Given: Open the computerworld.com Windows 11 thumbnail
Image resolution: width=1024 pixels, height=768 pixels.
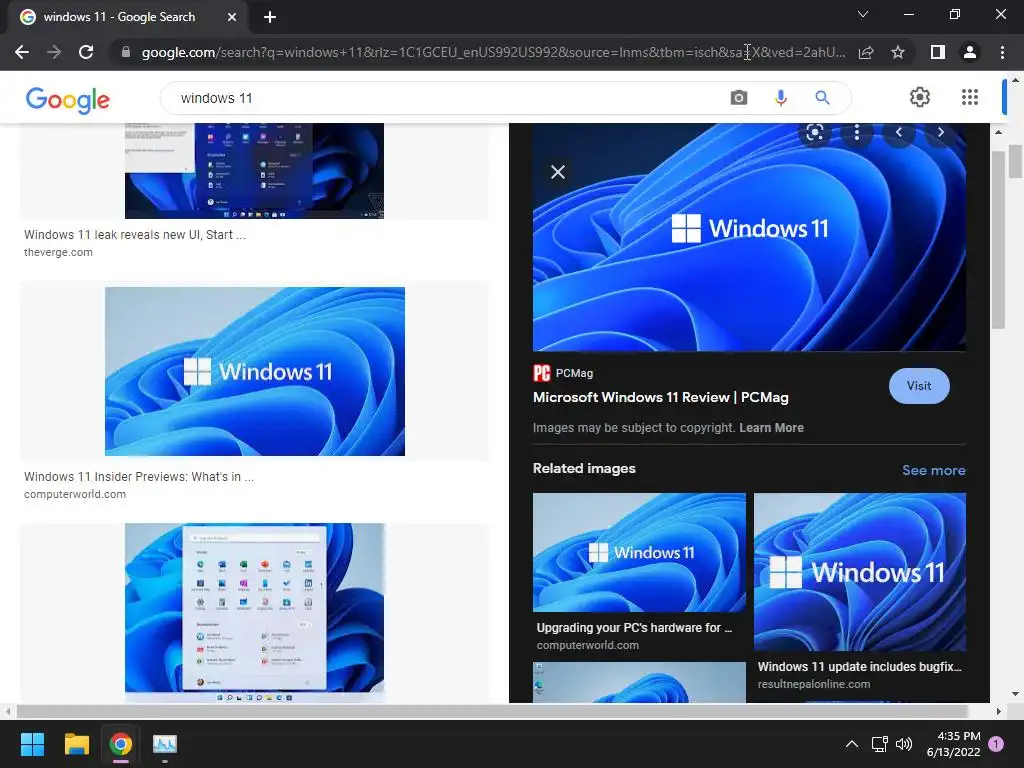Looking at the screenshot, I should click(255, 371).
